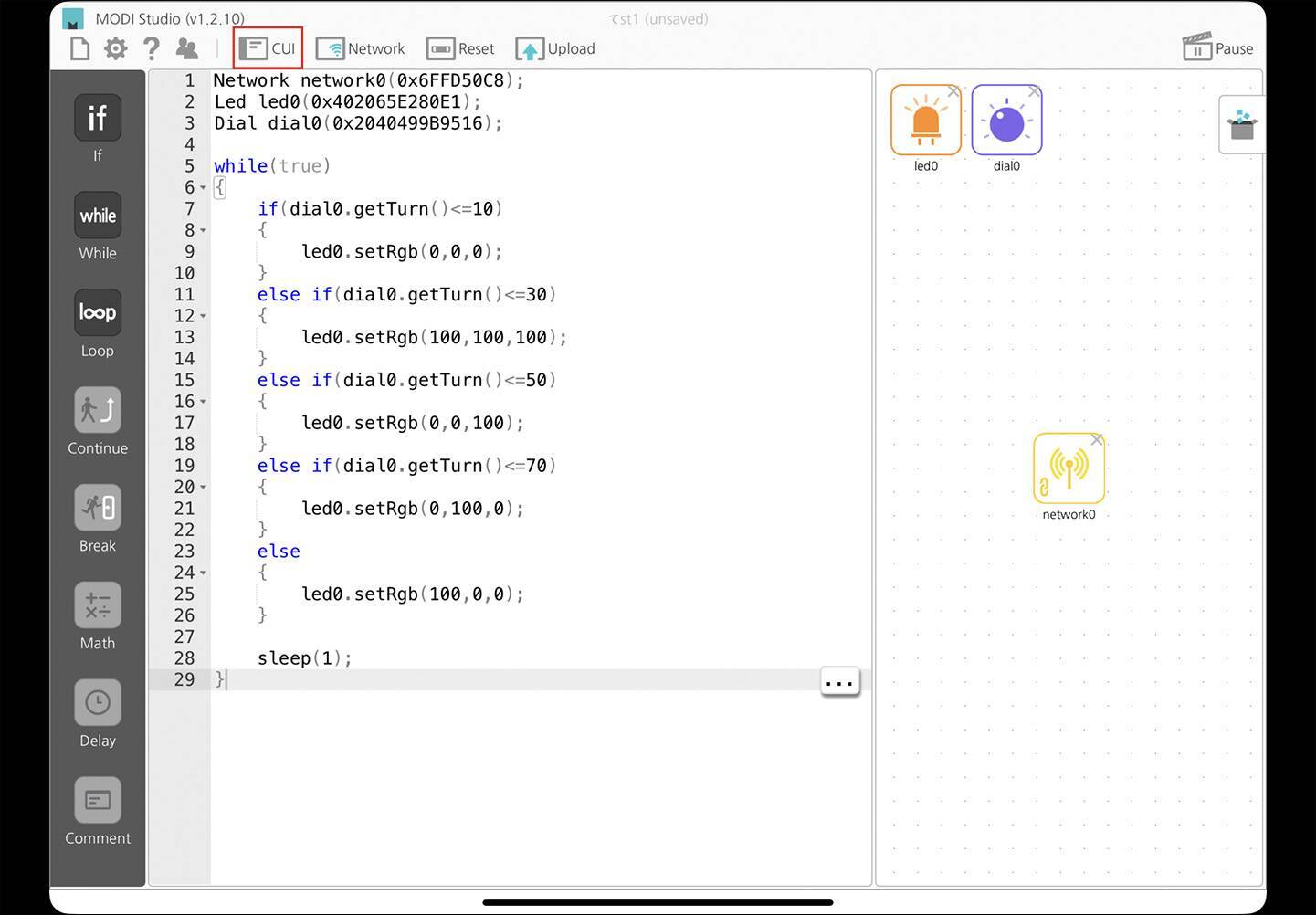This screenshot has height=915, width=1316.
Task: Insert a While block from sidebar
Action: (x=97, y=216)
